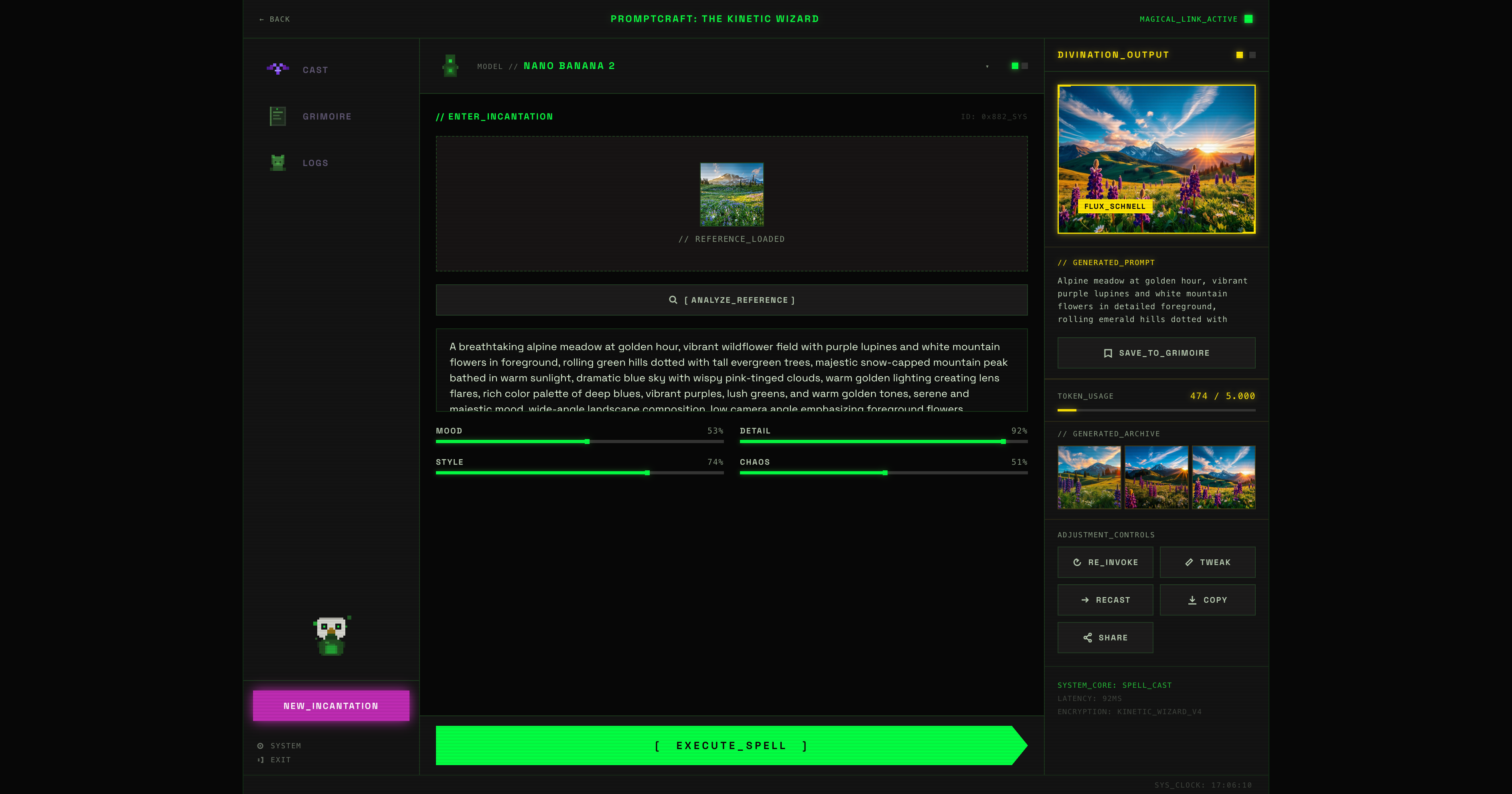Click the Logs creature icon

coord(278,162)
